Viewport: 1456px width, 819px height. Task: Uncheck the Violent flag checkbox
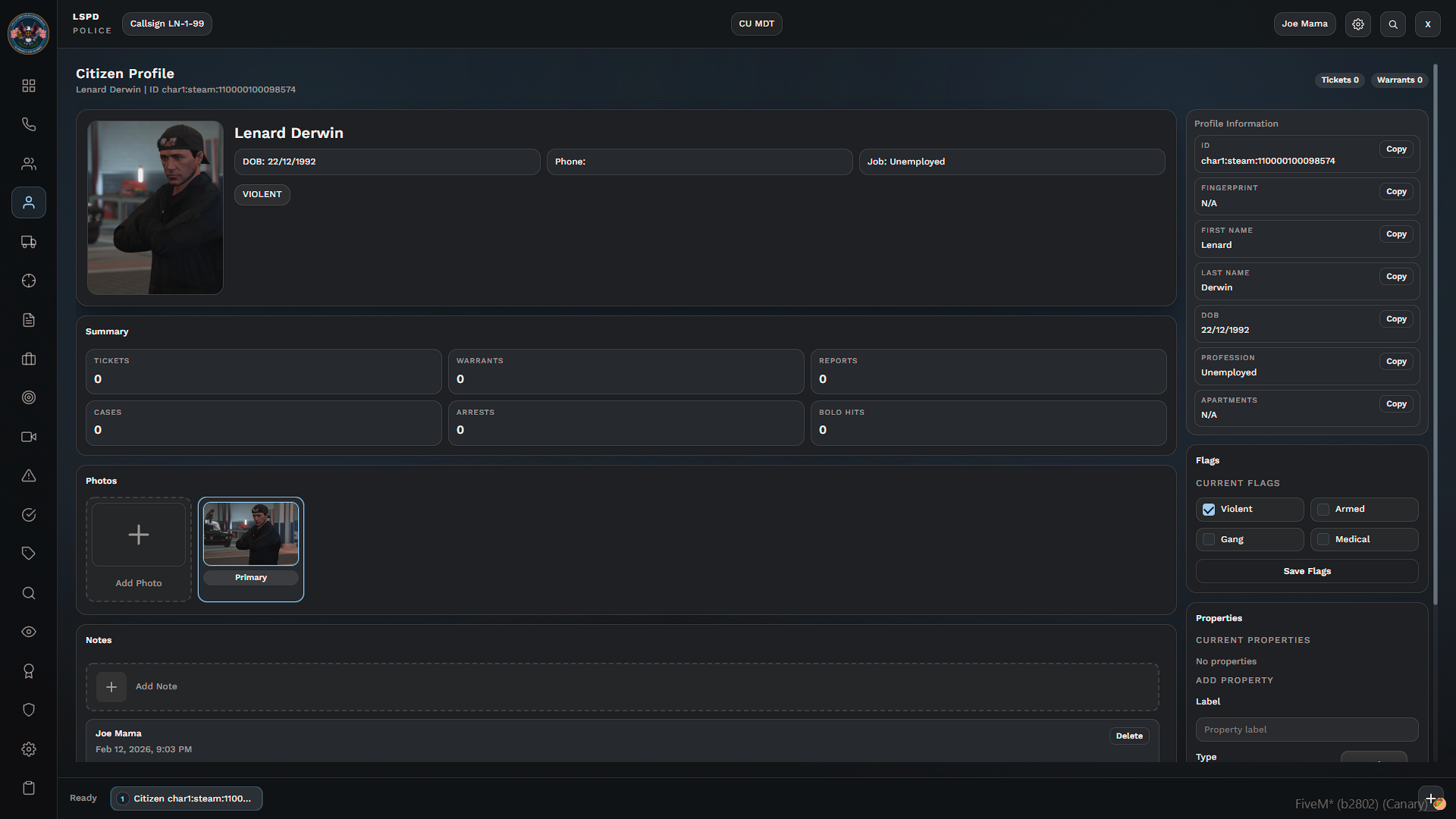tap(1209, 510)
